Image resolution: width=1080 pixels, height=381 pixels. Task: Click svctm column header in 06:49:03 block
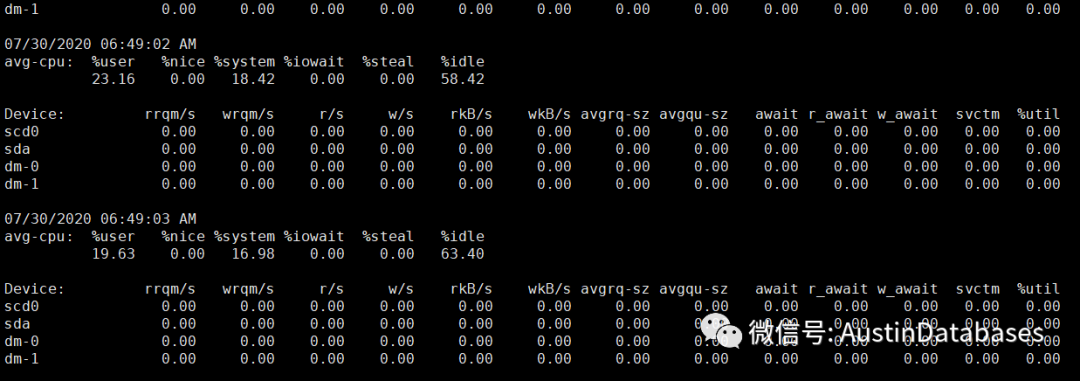(977, 289)
